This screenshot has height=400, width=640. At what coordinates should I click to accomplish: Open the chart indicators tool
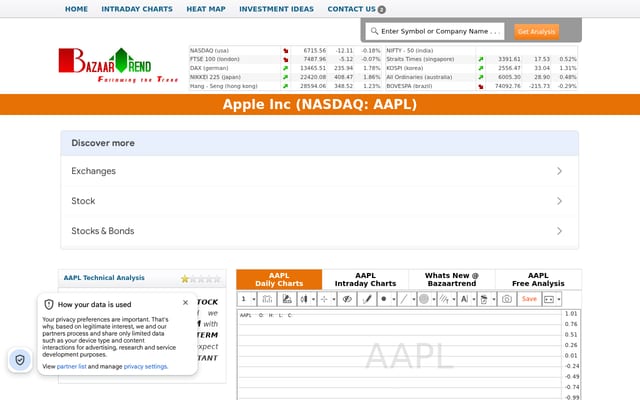pyautogui.click(x=287, y=299)
